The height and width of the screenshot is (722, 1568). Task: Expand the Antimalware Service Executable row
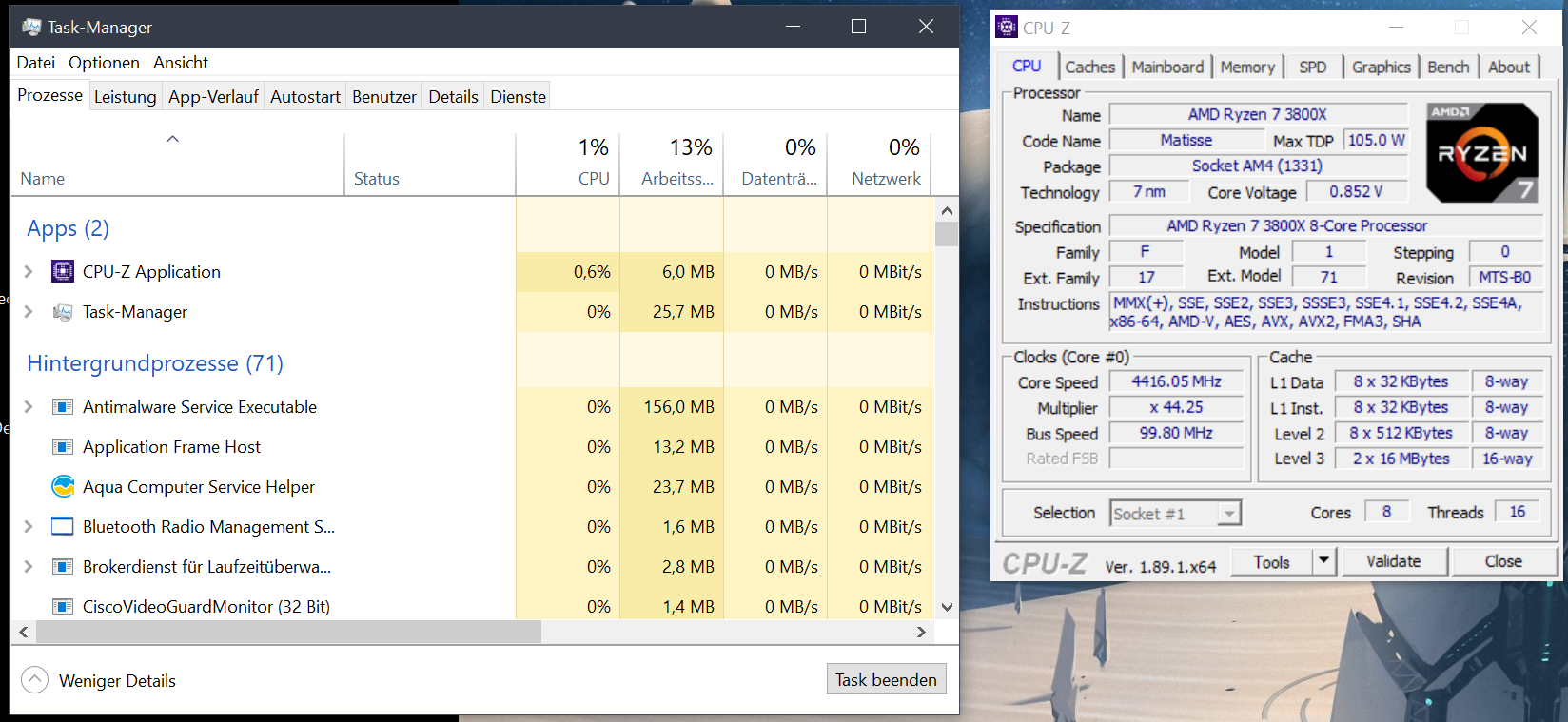point(29,407)
